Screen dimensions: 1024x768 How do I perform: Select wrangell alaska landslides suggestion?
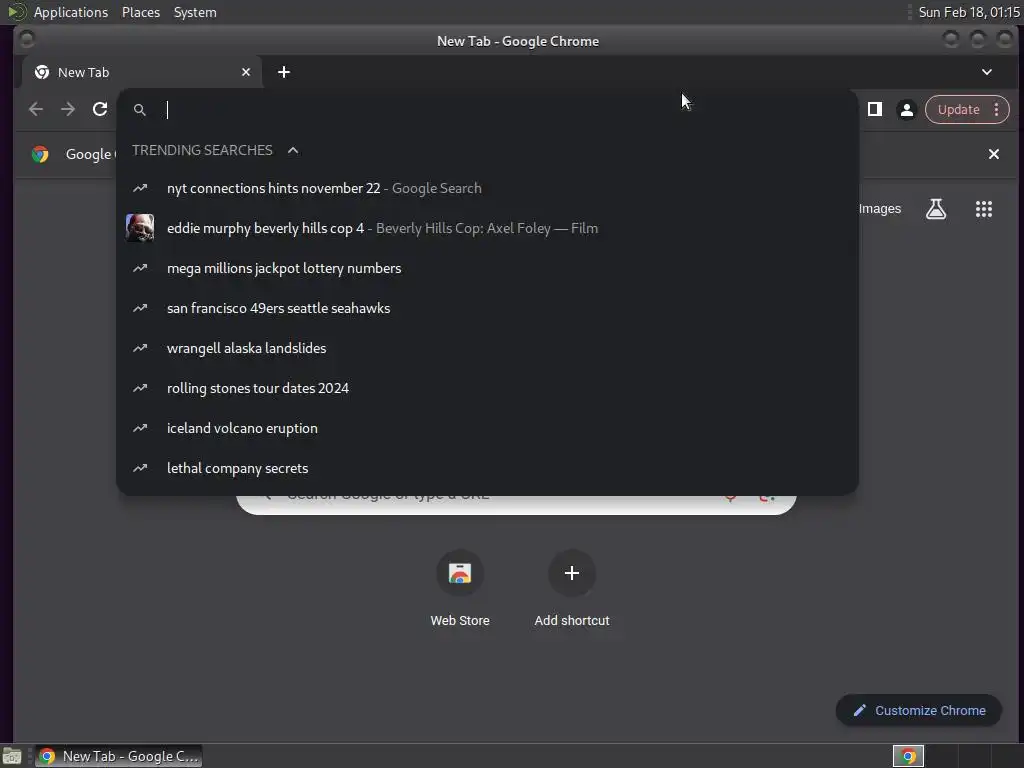(x=487, y=348)
